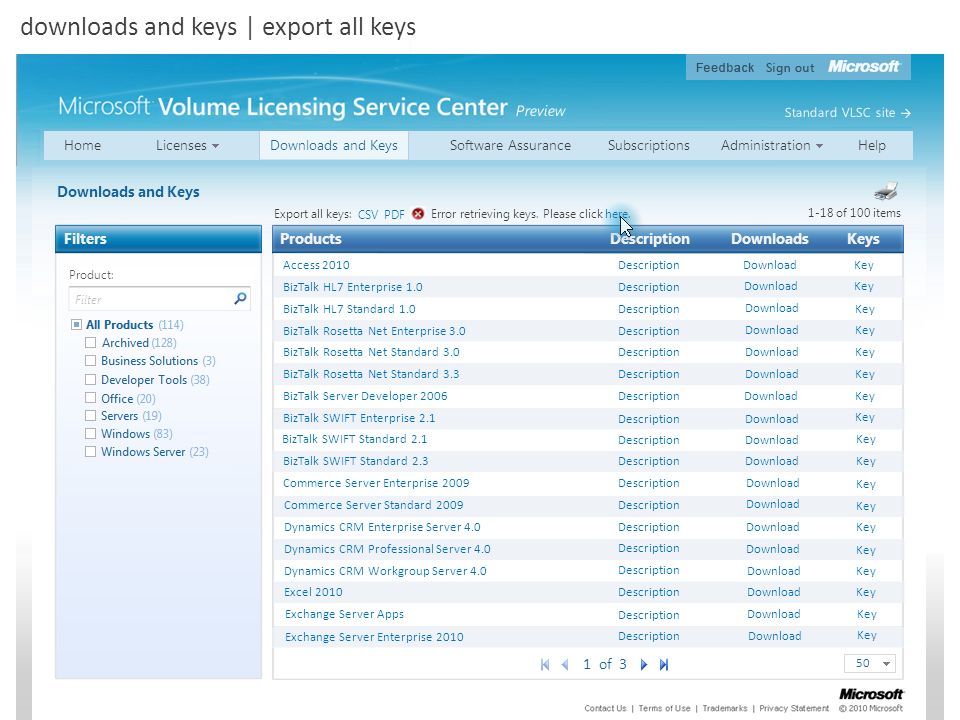The width and height of the screenshot is (960, 720).
Task: Go to the next page arrow
Action: click(x=643, y=664)
